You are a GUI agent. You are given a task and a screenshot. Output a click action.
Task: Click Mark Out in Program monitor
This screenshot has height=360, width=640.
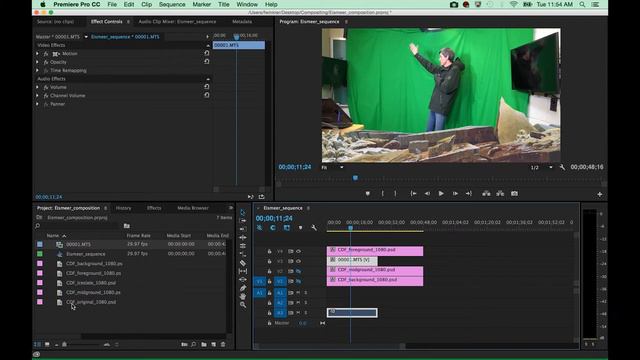395,193
